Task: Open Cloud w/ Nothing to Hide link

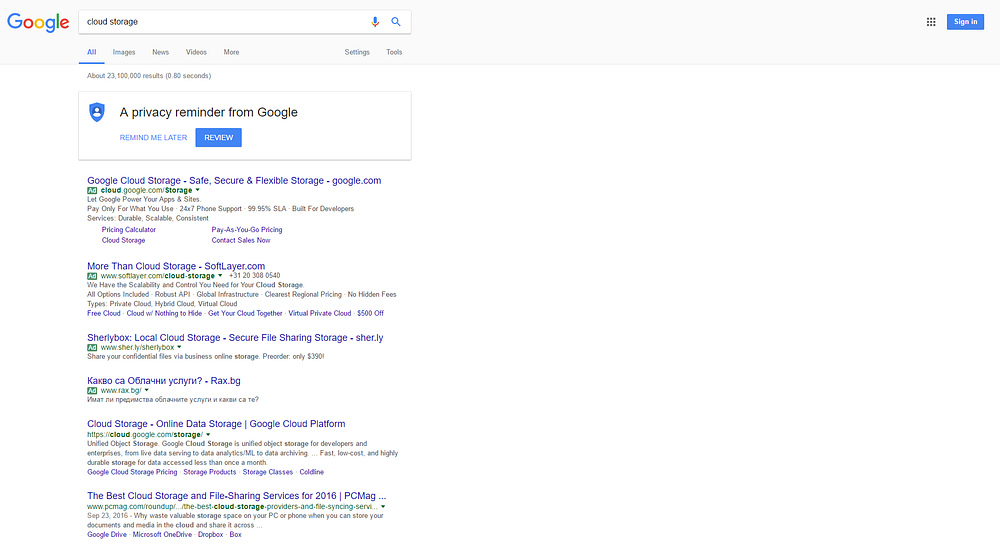Action: click(x=164, y=313)
